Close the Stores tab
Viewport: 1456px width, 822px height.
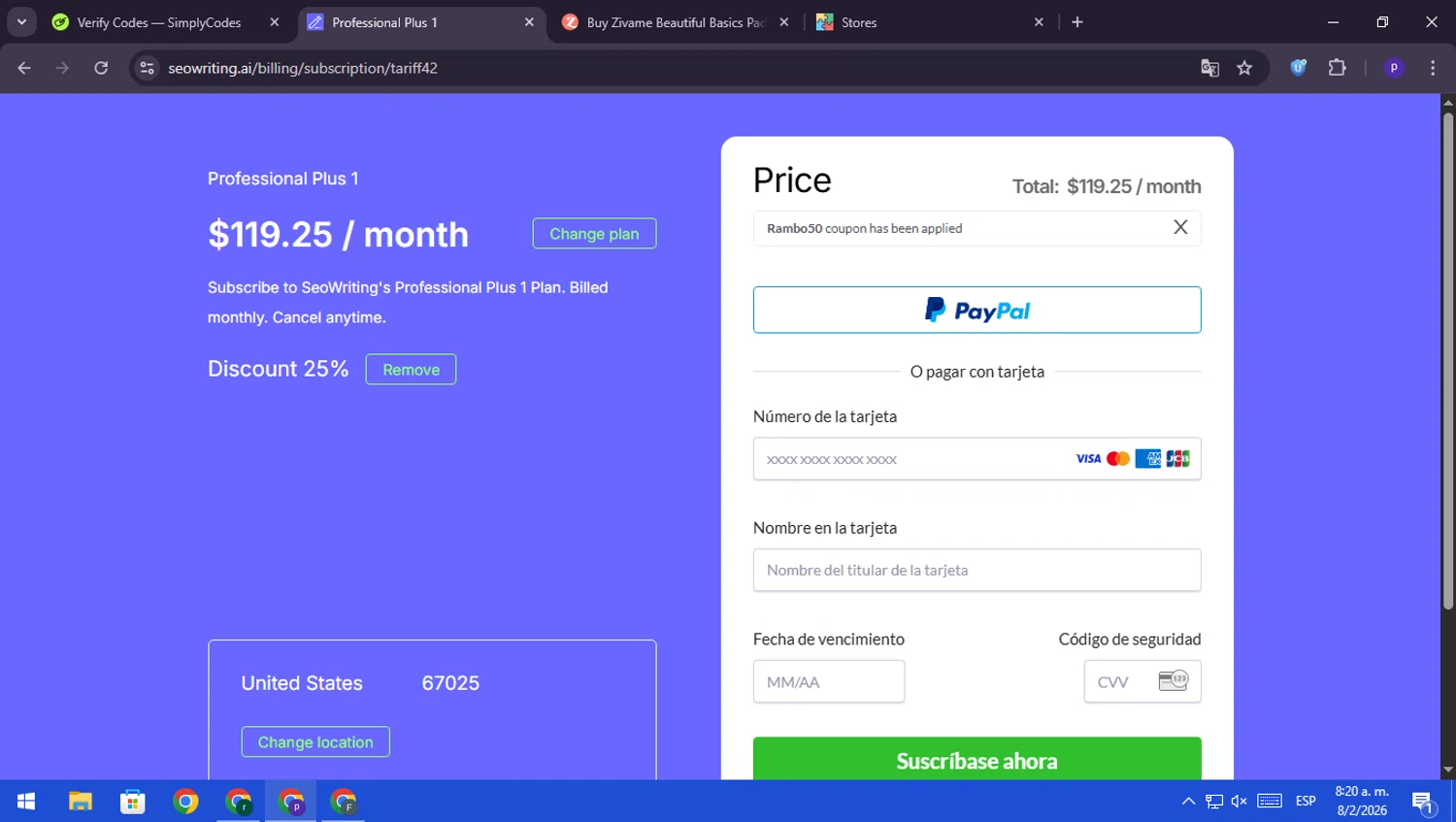1039,22
